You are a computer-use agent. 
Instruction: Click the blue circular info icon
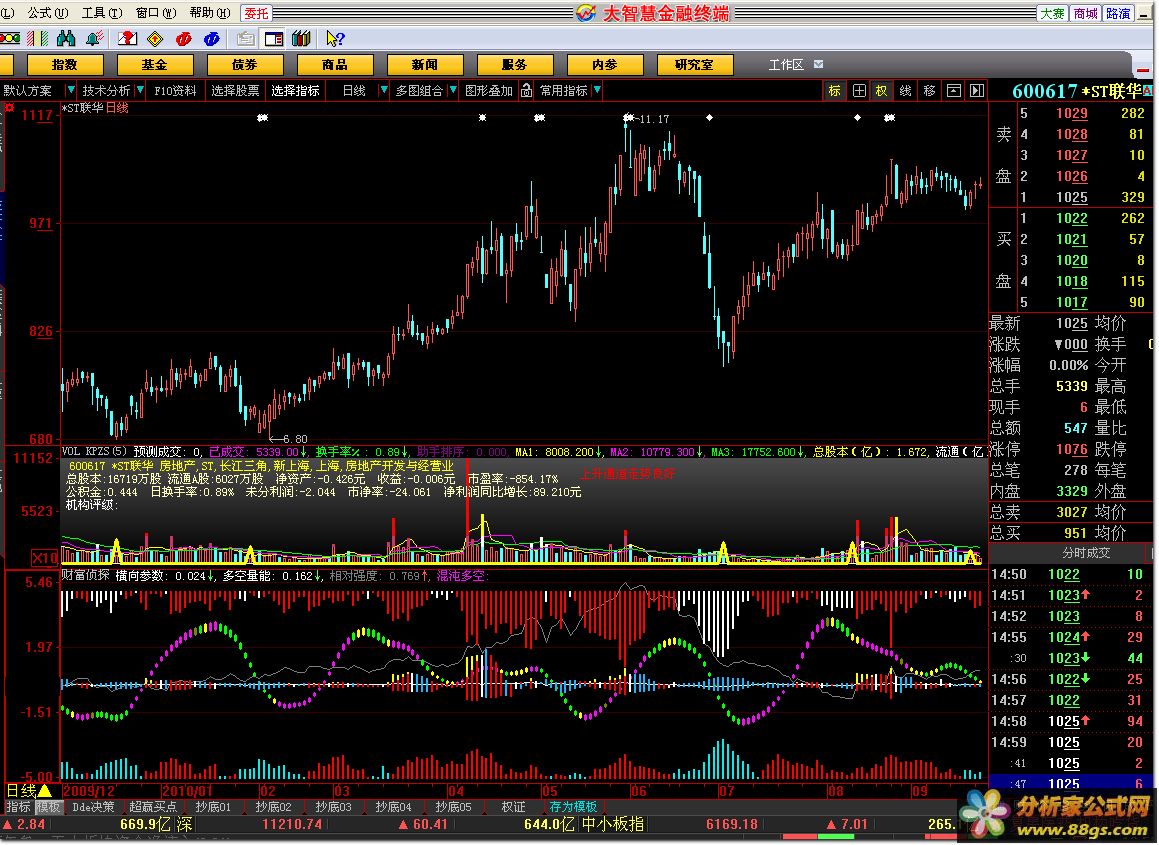(x=211, y=38)
